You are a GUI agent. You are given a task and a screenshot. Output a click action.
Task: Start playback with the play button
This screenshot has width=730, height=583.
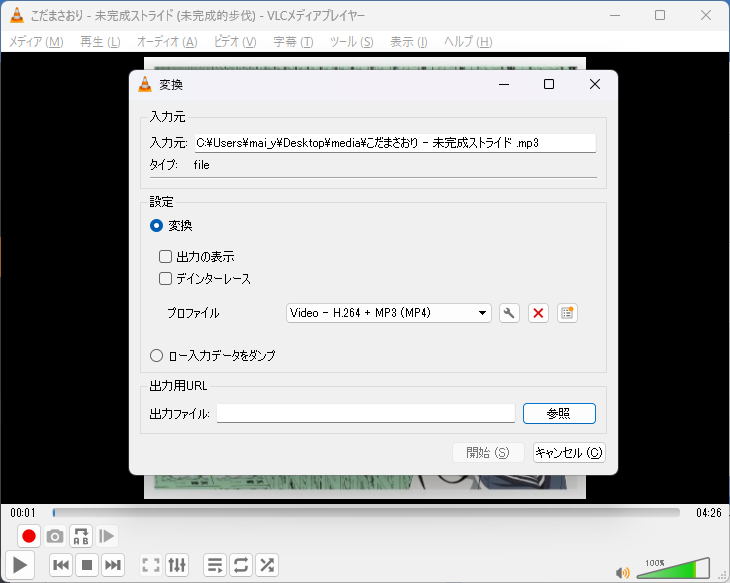tap(20, 565)
